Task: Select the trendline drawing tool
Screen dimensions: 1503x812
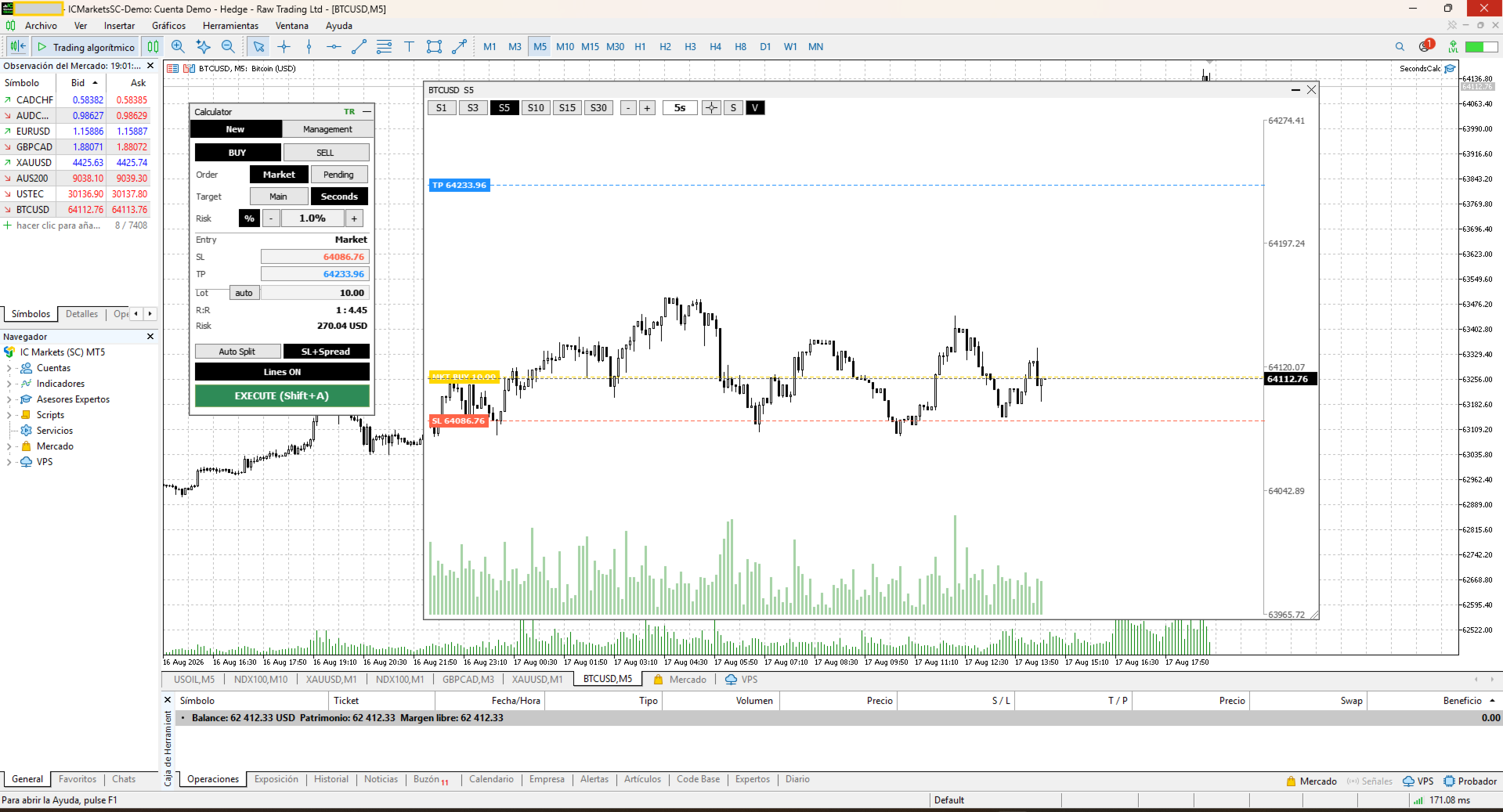Action: pos(359,47)
